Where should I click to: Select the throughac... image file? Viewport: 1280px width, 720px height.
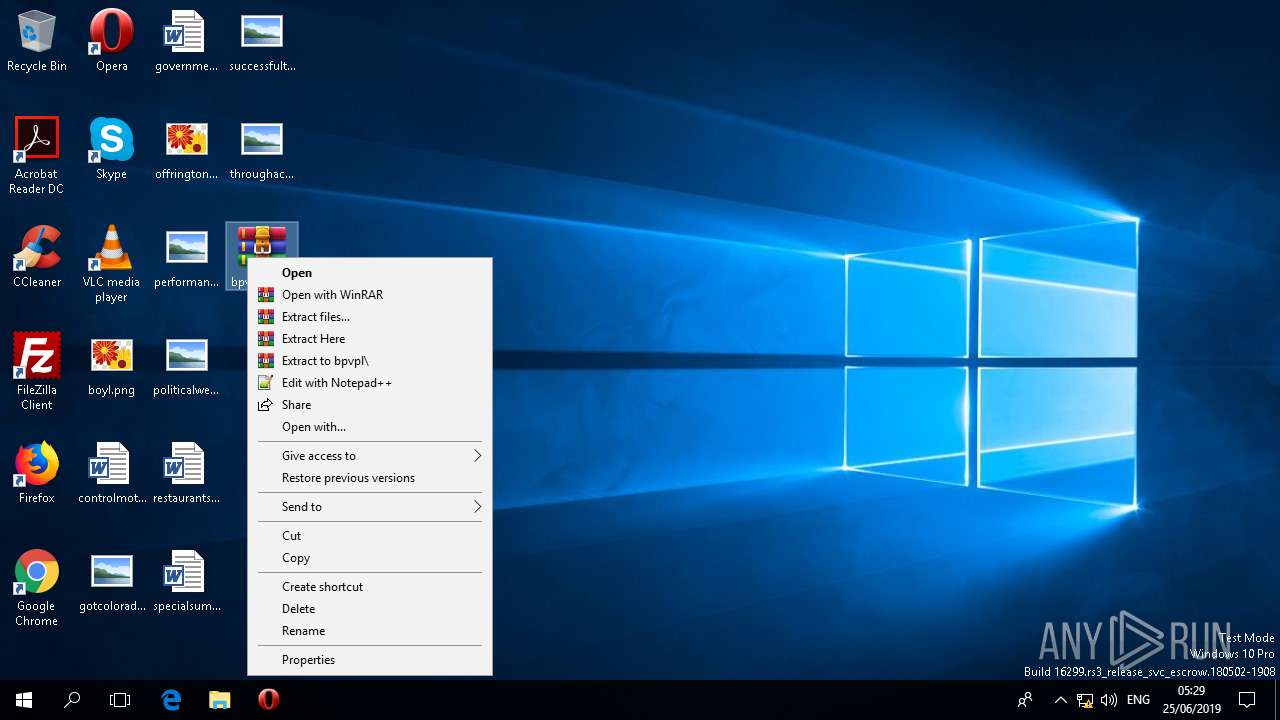(x=262, y=149)
